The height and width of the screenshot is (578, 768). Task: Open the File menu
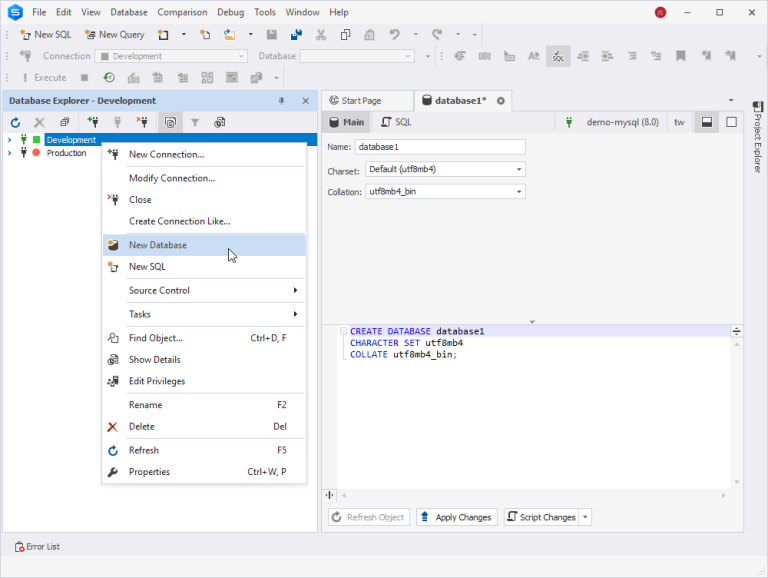pos(39,12)
